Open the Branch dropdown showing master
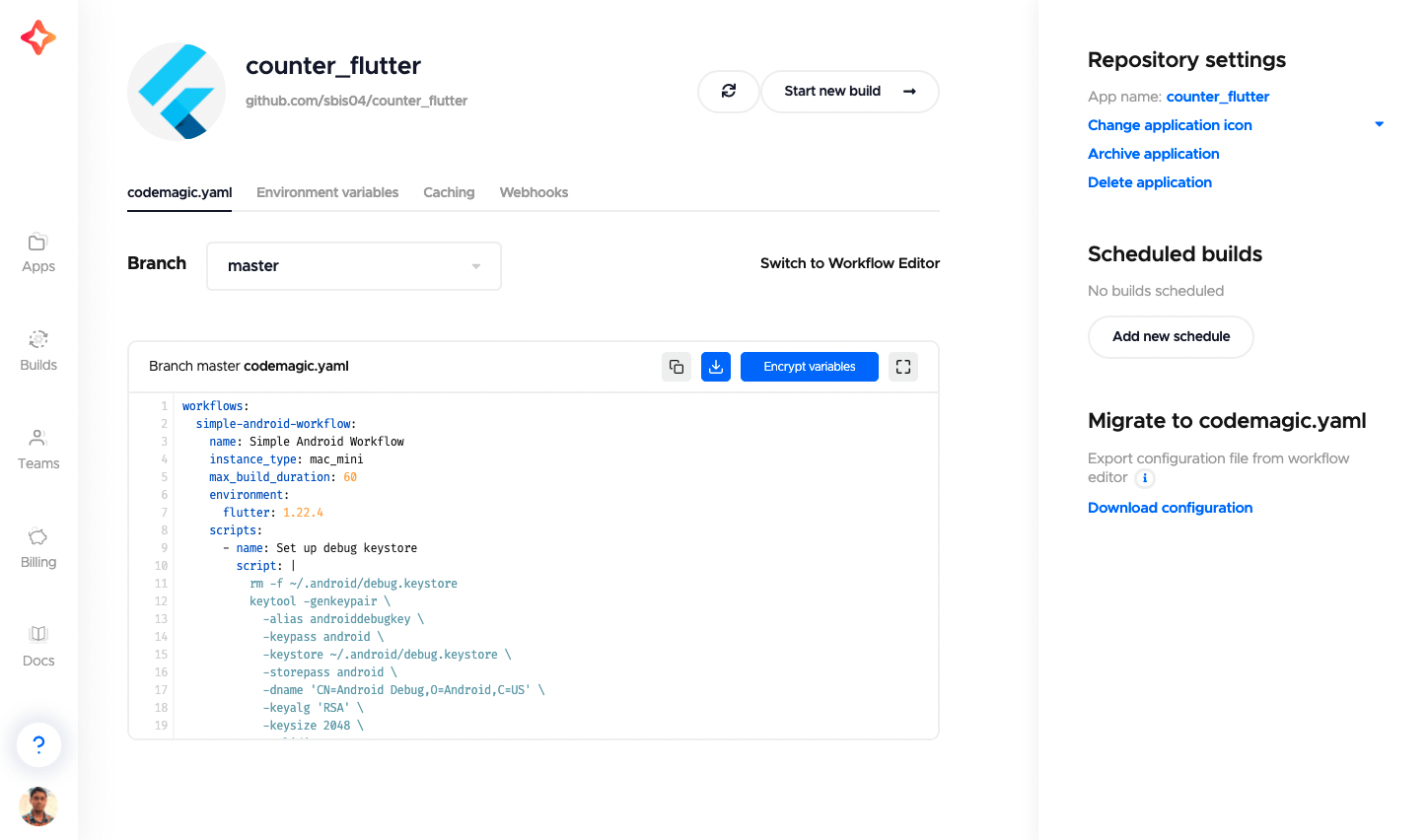This screenshot has width=1428, height=840. (354, 266)
